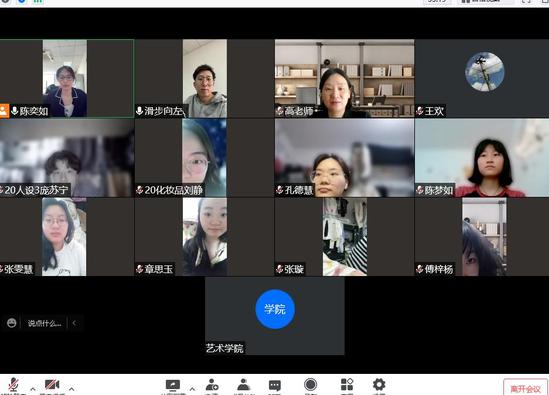The image size is (549, 395).
Task: Open the emoji reaction smiley icon
Action: tap(12, 323)
